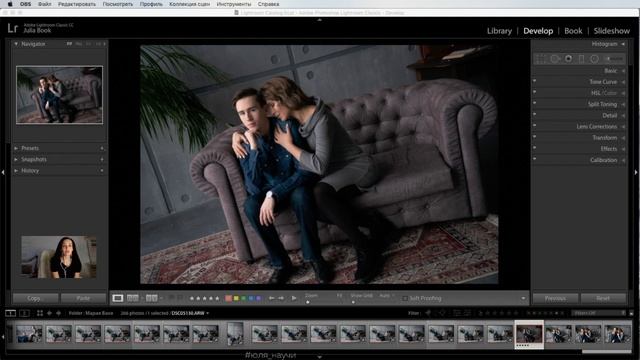The image size is (640, 360).
Task: Open the Filters Off dropdown
Action: click(598, 313)
